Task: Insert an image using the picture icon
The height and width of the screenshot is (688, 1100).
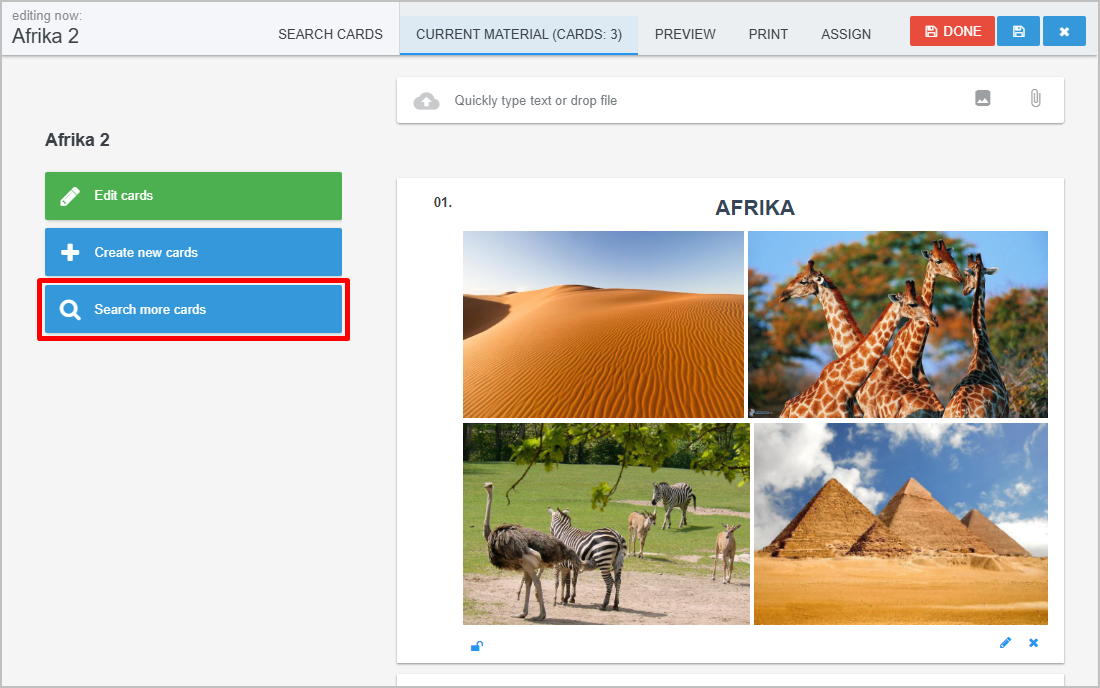Action: pos(983,98)
